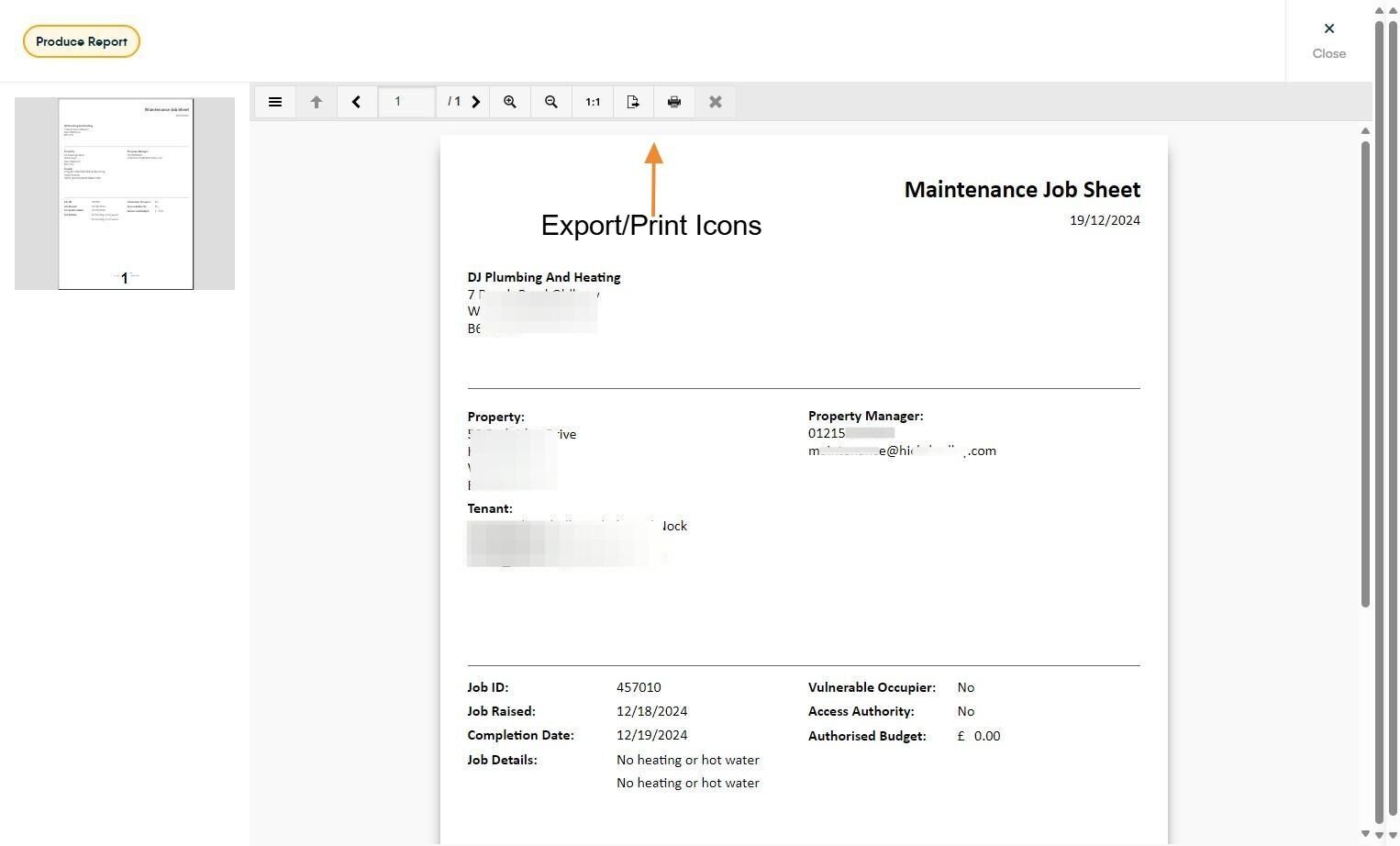Click the "Vulnerable Occupier:" label

872,687
